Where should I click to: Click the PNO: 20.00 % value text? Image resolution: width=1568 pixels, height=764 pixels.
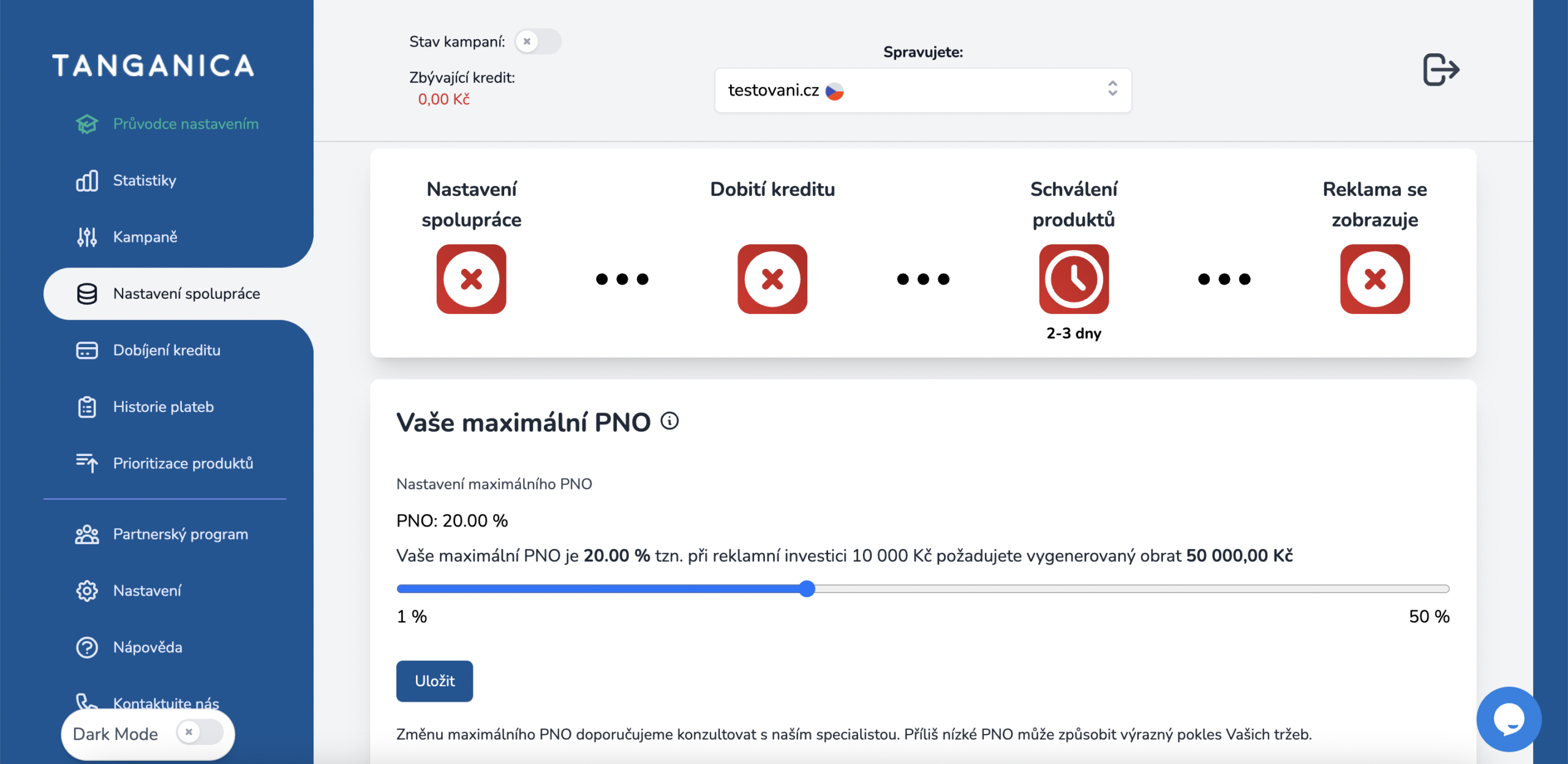point(452,521)
